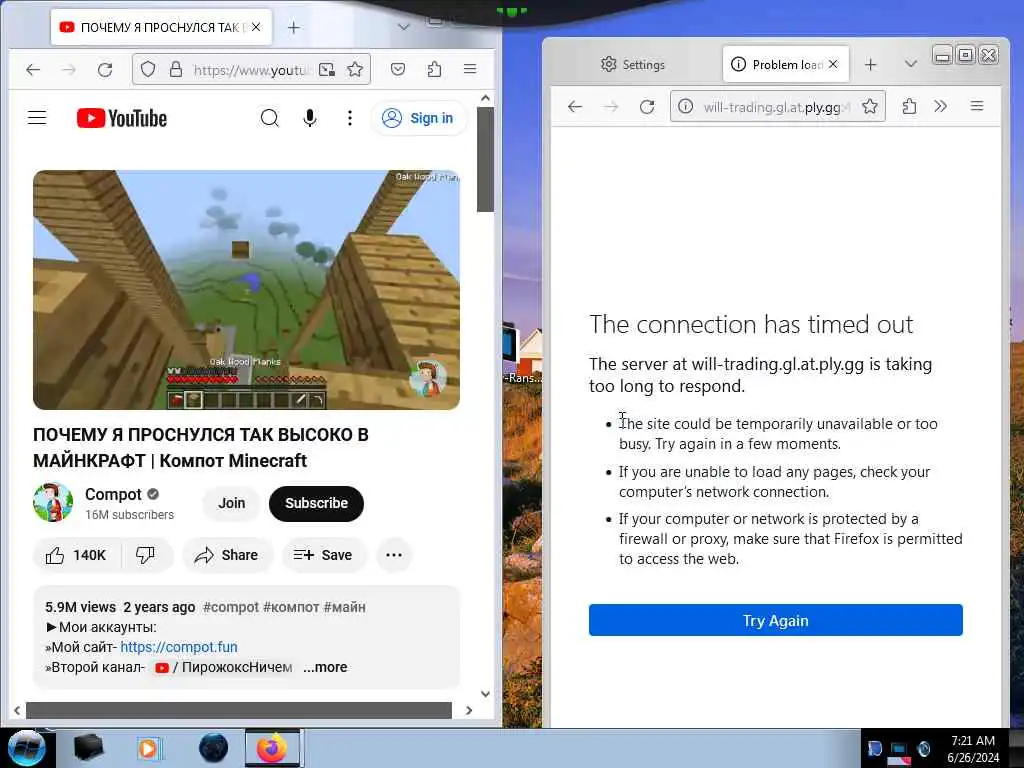Start voice search with microphone icon
The width and height of the screenshot is (1024, 768).
(310, 118)
